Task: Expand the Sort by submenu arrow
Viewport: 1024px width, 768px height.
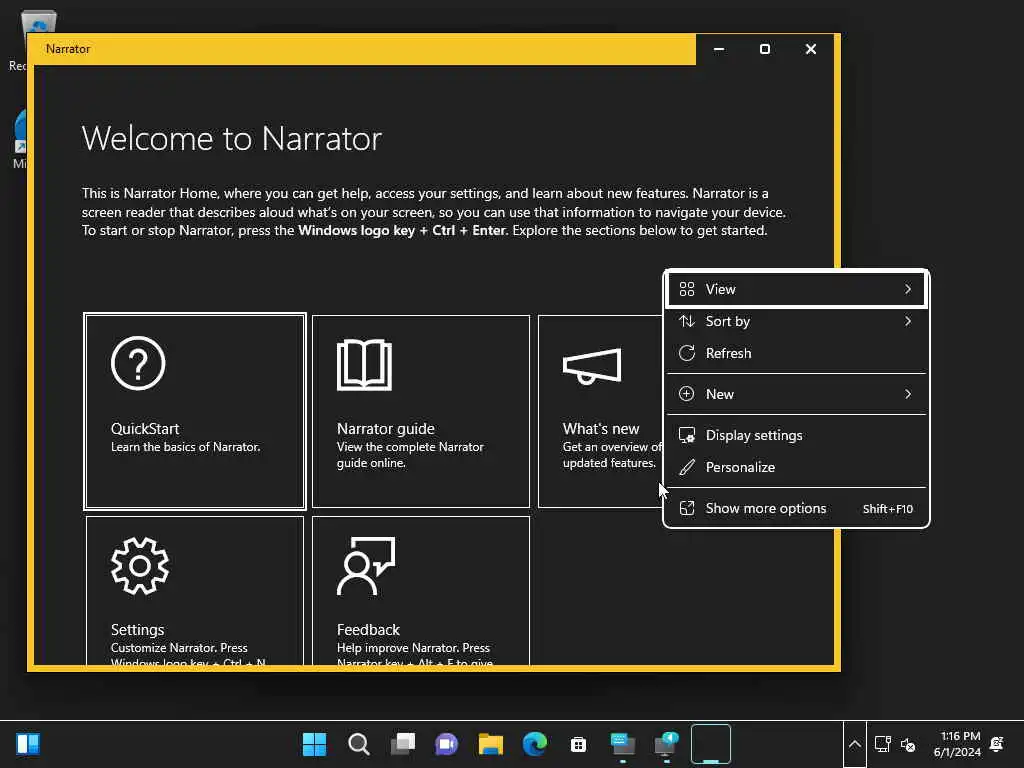Action: (x=908, y=321)
